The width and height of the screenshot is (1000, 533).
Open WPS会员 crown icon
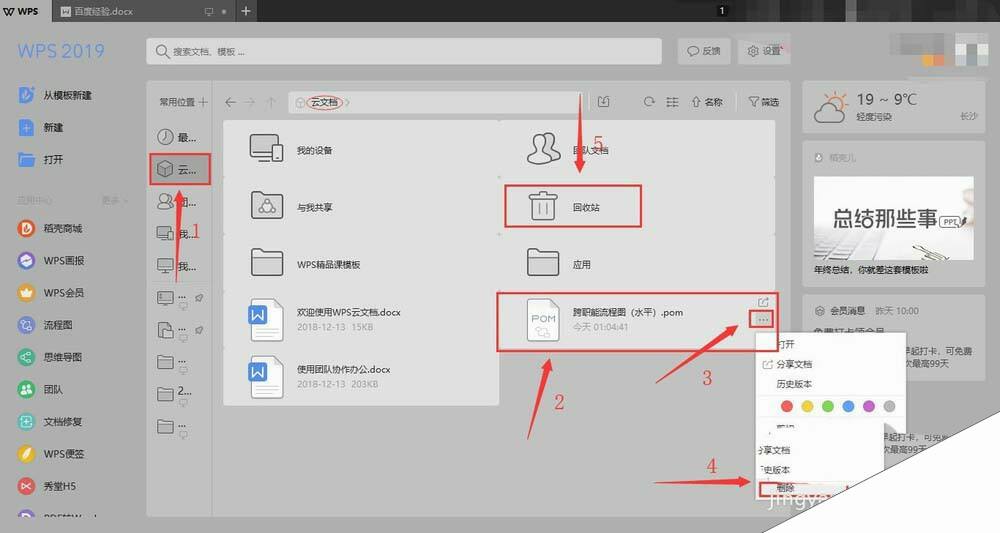tap(26, 293)
